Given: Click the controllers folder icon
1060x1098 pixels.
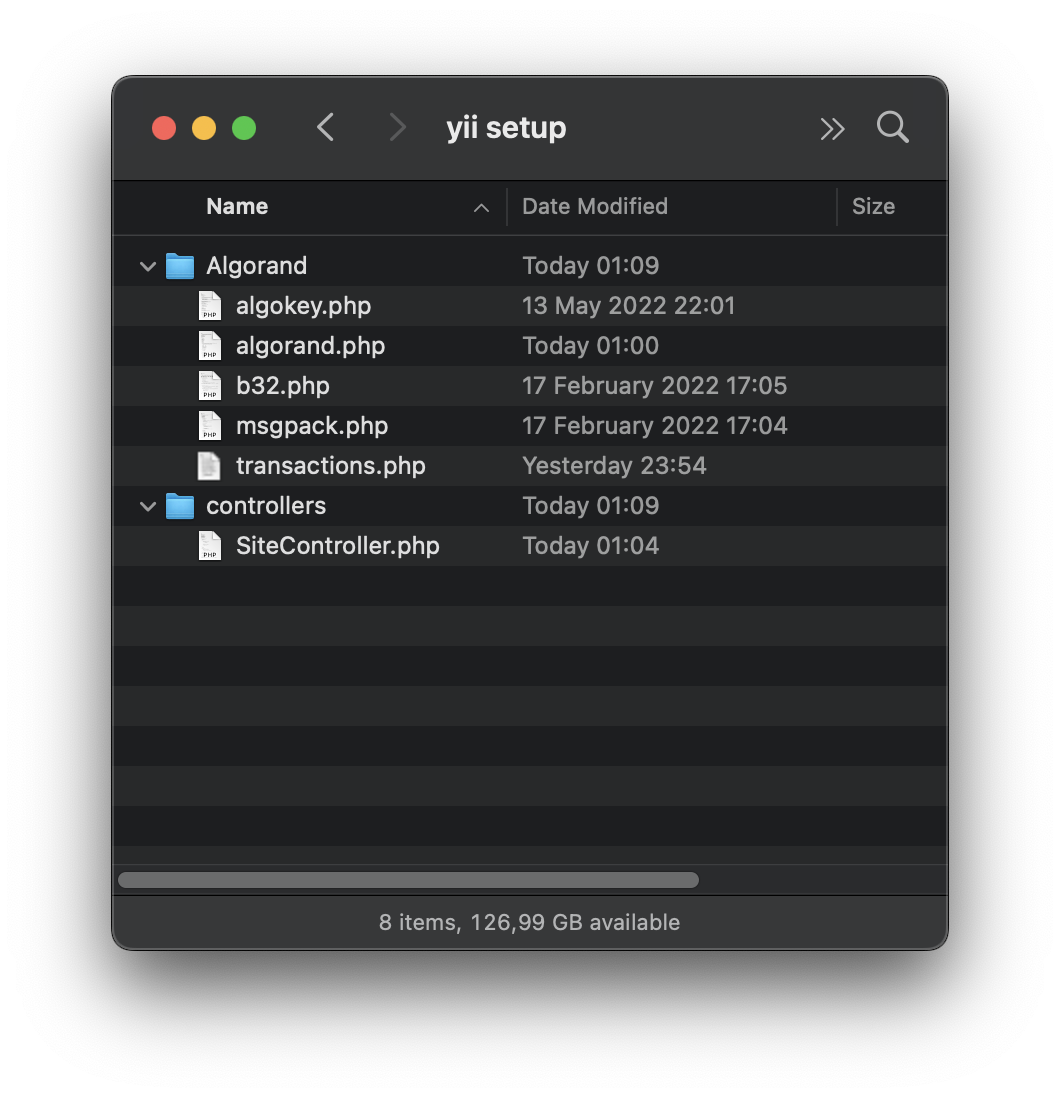Looking at the screenshot, I should [x=180, y=506].
